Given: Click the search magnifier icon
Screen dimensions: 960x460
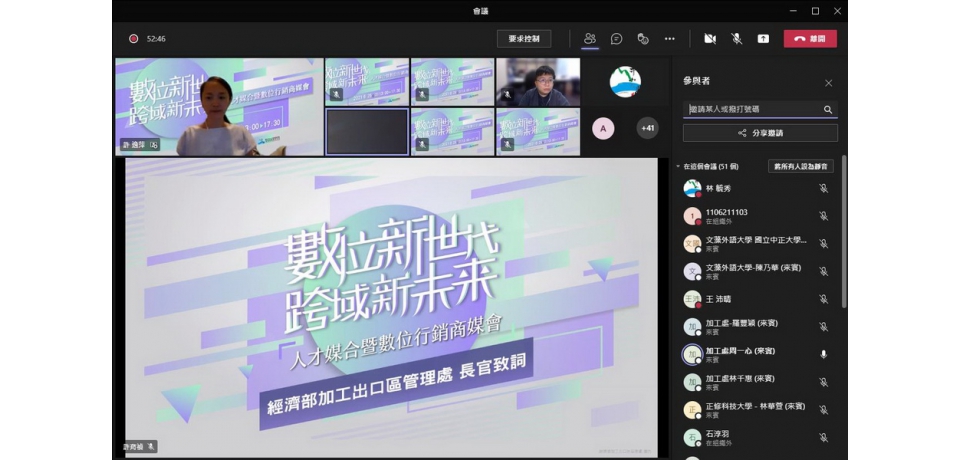Looking at the screenshot, I should pyautogui.click(x=828, y=109).
